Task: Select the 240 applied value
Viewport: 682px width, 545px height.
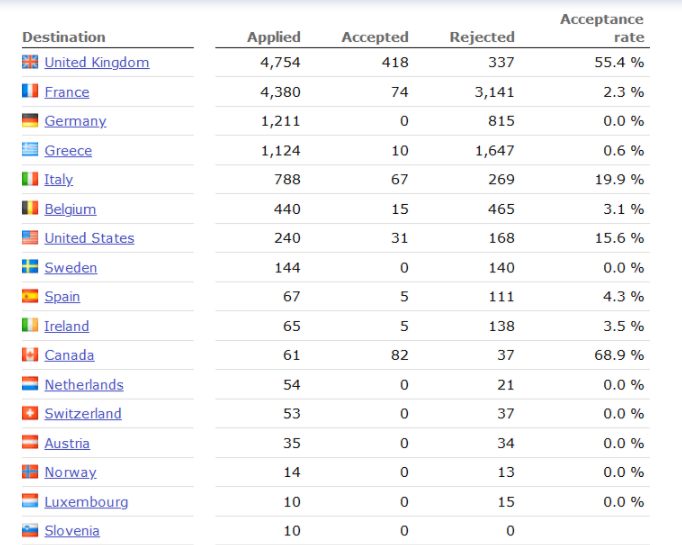Action: coord(288,238)
